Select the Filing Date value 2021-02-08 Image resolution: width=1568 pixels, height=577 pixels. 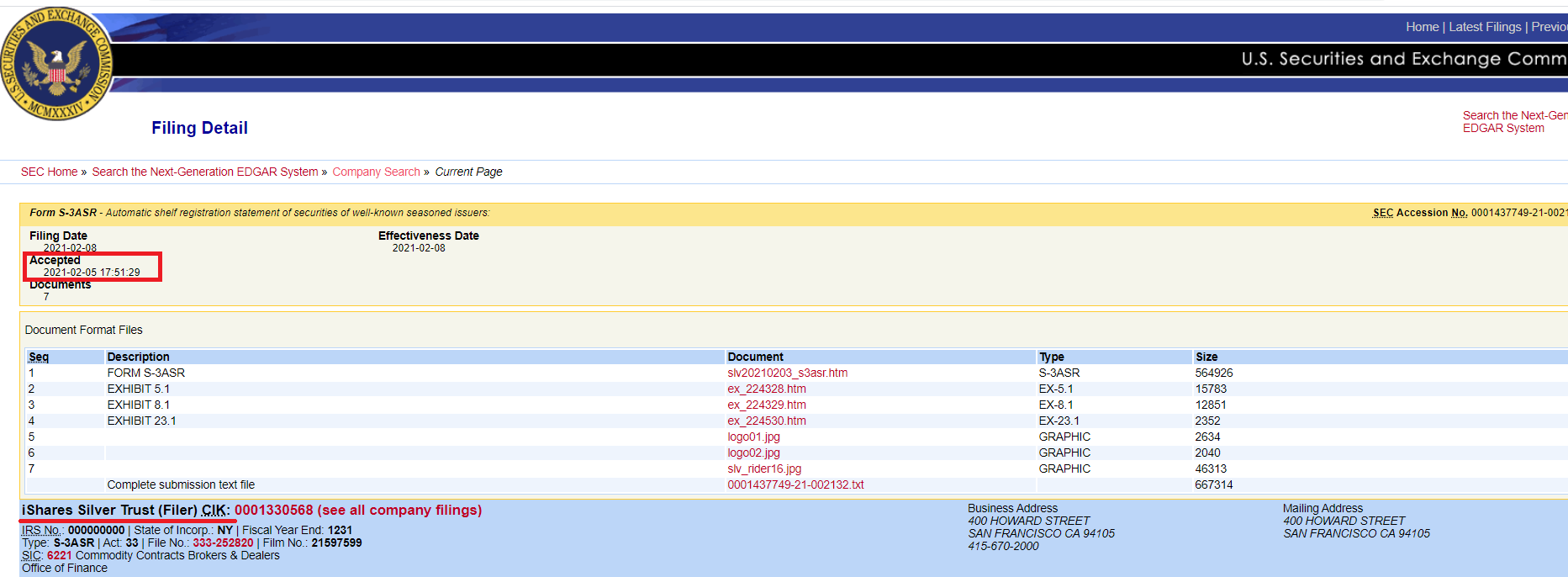[70, 248]
